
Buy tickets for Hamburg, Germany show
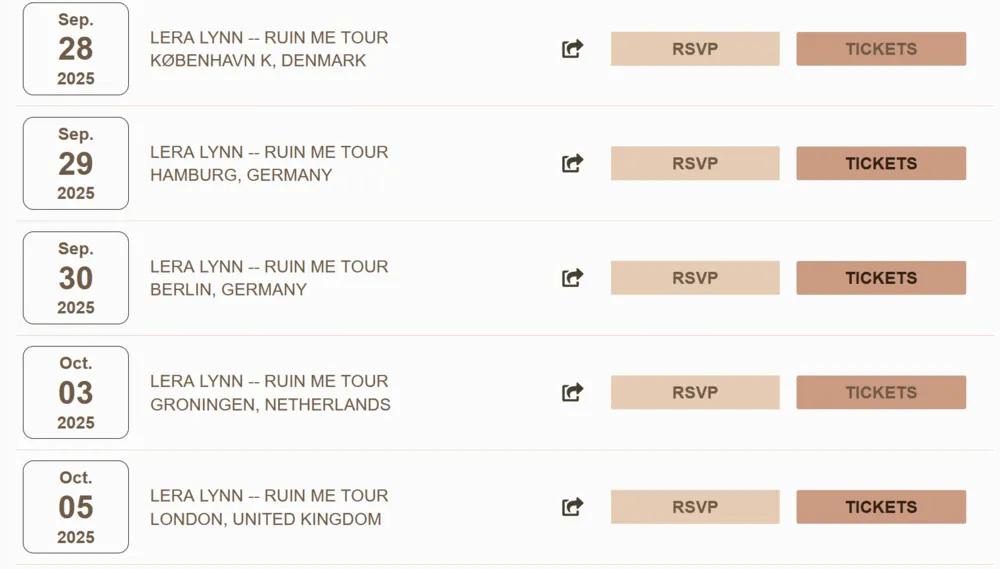(881, 163)
